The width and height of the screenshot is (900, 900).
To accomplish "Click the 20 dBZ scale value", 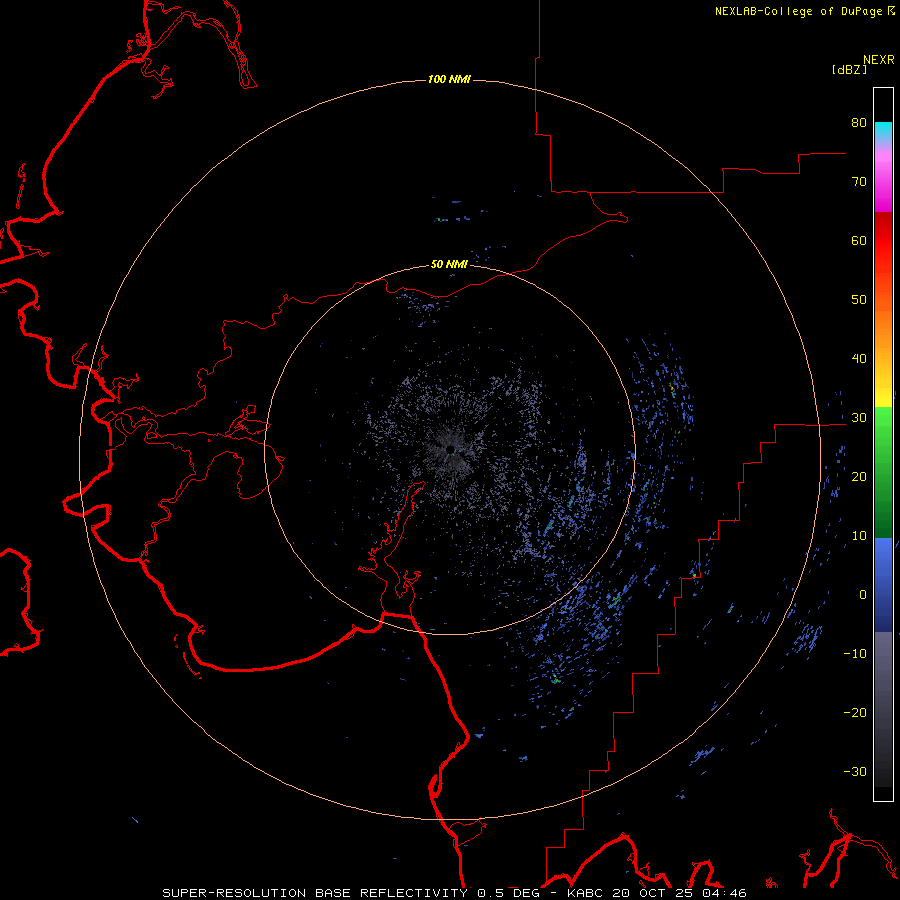I will click(x=859, y=476).
